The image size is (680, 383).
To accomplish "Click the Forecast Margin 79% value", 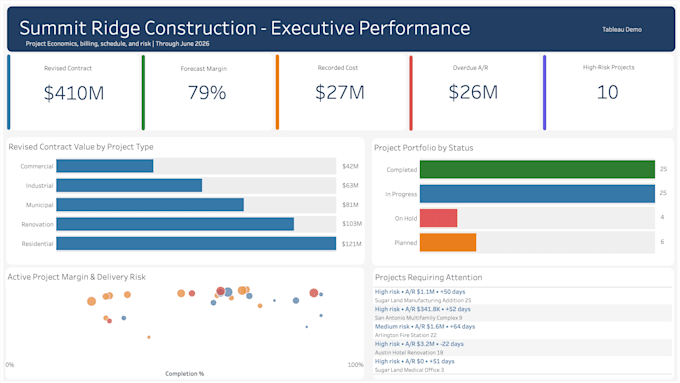I will coord(207,92).
